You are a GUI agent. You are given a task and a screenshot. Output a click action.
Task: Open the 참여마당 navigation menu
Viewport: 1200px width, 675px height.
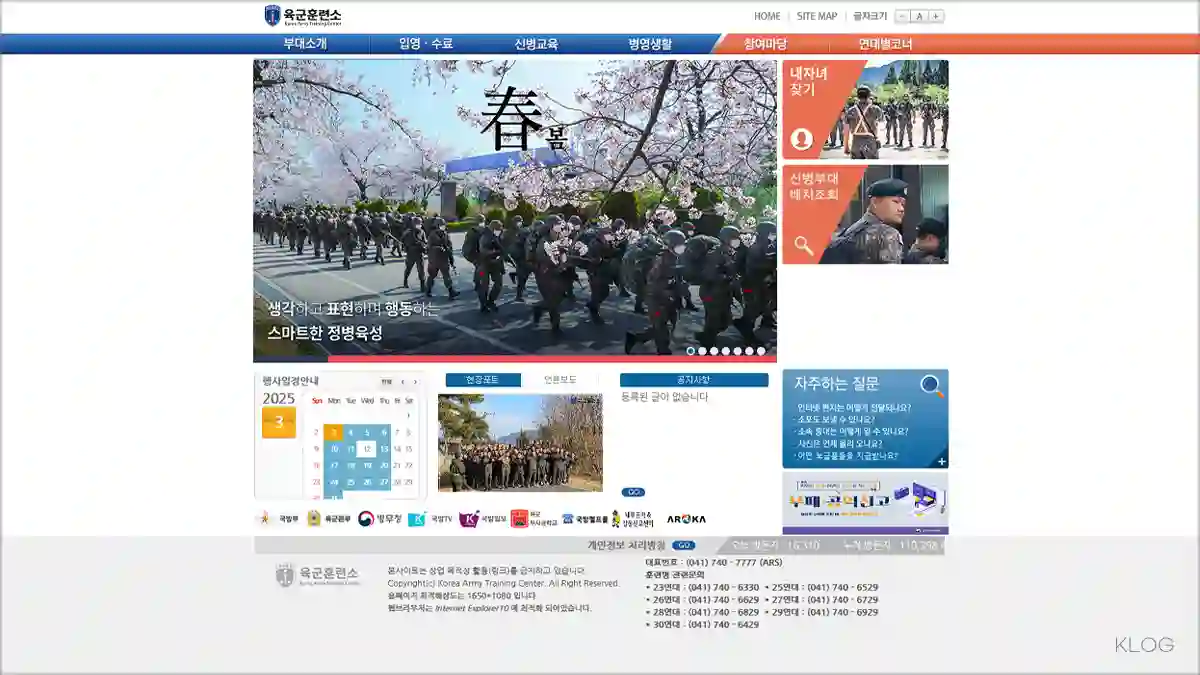[x=765, y=43]
